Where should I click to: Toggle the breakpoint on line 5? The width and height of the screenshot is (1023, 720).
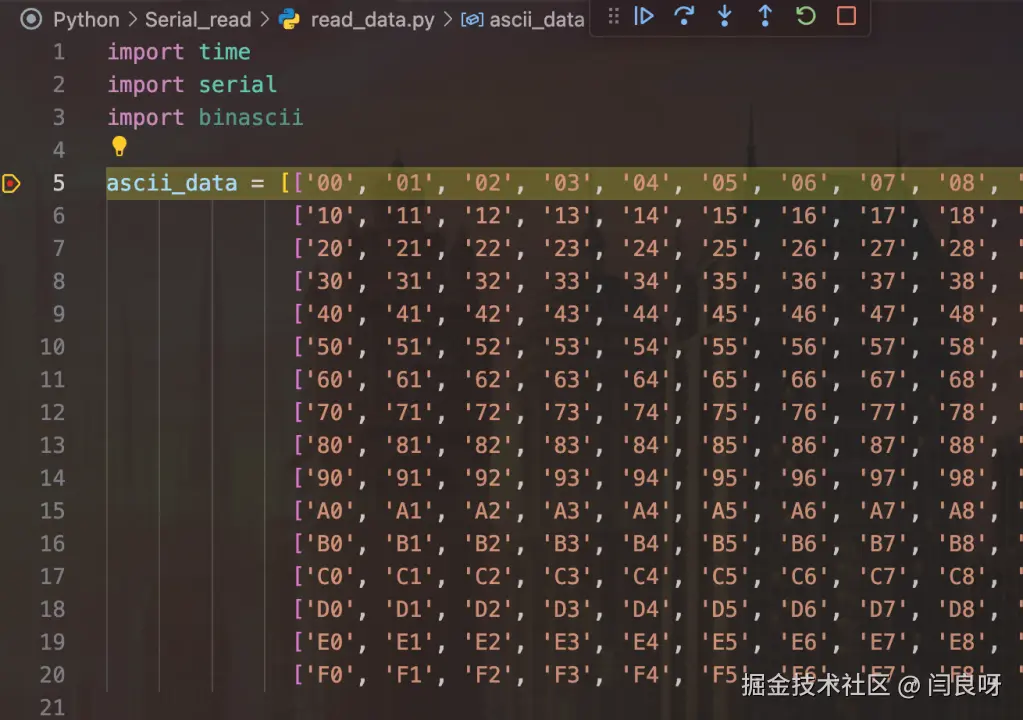pyautogui.click(x=11, y=183)
